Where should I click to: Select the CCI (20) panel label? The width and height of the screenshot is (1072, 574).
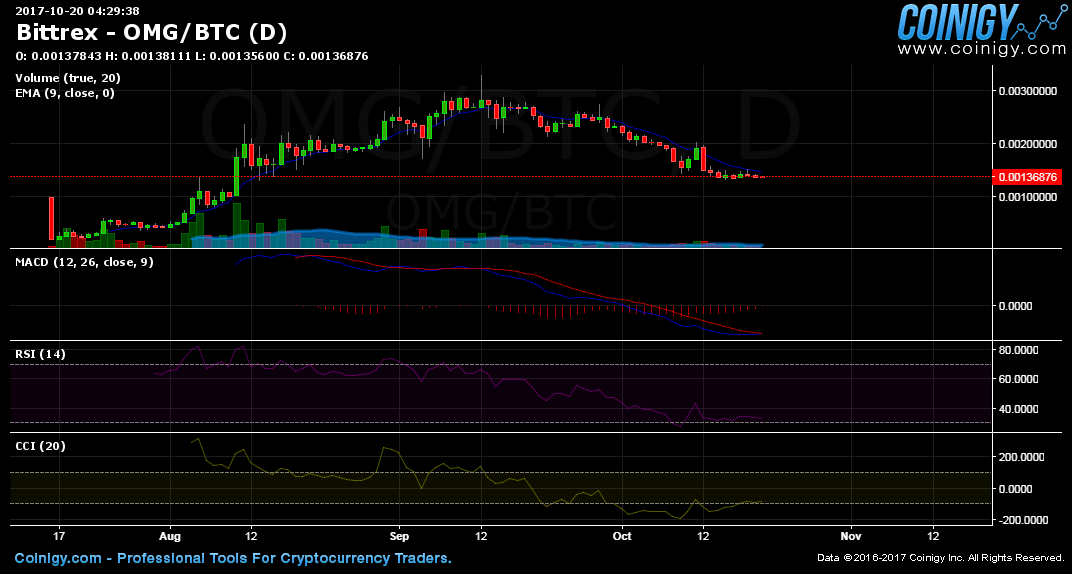(x=40, y=446)
